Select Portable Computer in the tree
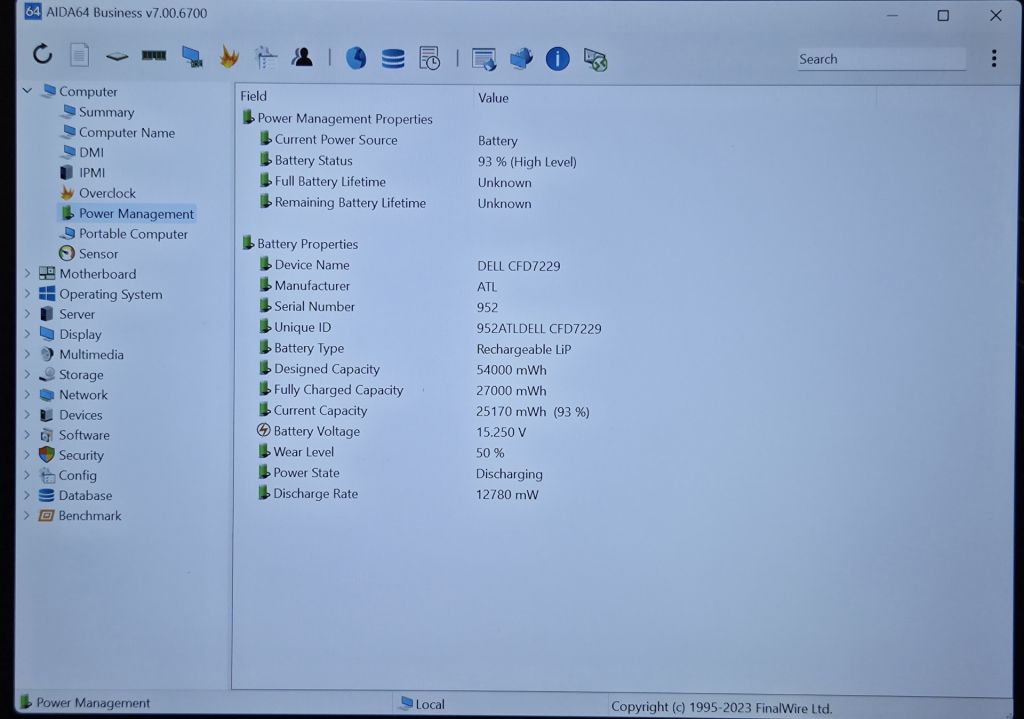The width and height of the screenshot is (1024, 719). (133, 234)
